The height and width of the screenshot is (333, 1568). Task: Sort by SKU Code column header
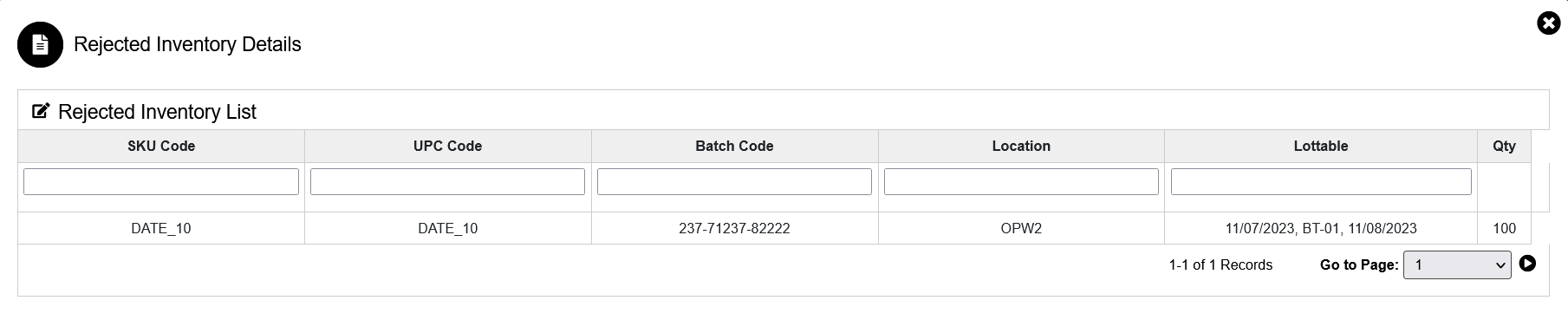[x=161, y=146]
